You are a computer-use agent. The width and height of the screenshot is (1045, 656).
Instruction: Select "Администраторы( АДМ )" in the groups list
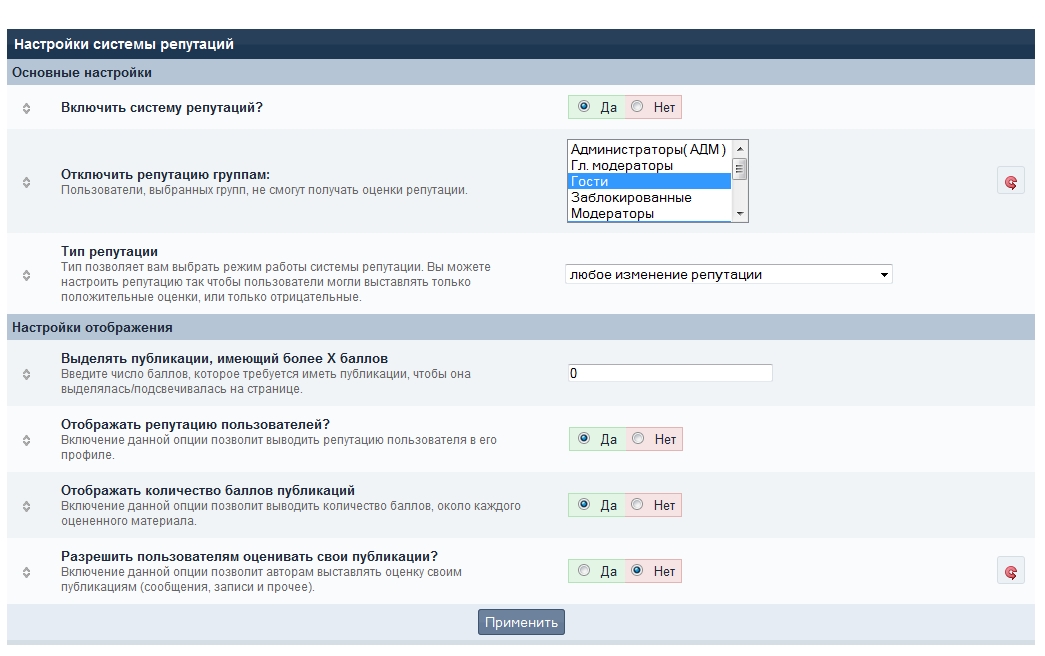coord(648,150)
